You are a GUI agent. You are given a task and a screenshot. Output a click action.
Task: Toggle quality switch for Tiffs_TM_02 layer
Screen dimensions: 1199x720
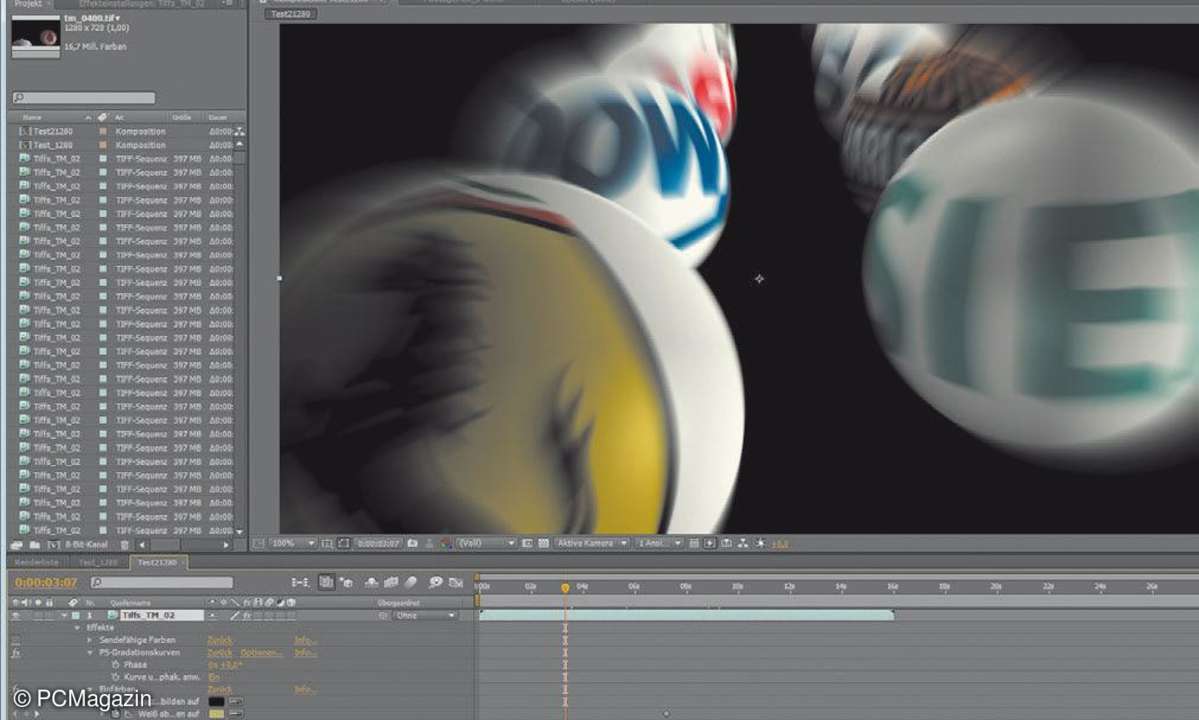click(236, 615)
